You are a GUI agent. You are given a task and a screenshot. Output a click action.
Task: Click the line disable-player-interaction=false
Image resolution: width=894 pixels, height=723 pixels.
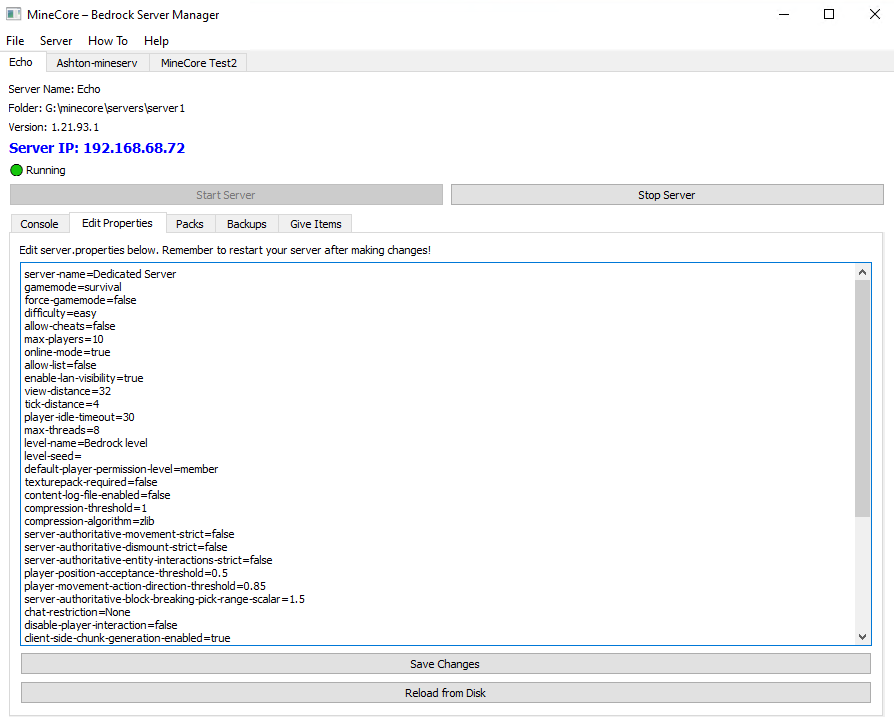pyautogui.click(x=101, y=625)
